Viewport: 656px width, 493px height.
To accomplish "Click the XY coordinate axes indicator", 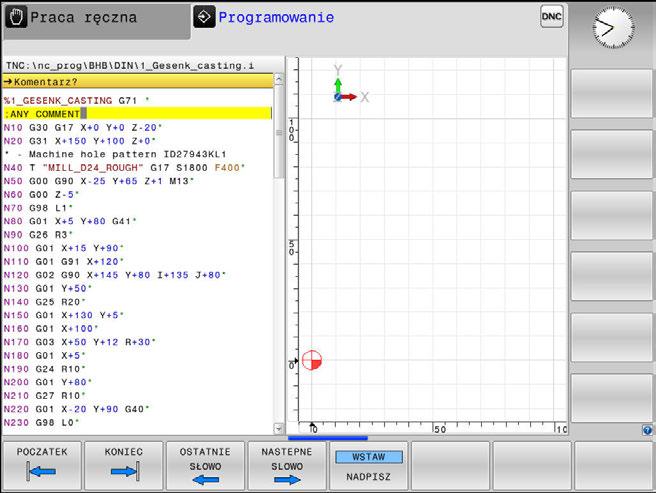I will pos(351,85).
